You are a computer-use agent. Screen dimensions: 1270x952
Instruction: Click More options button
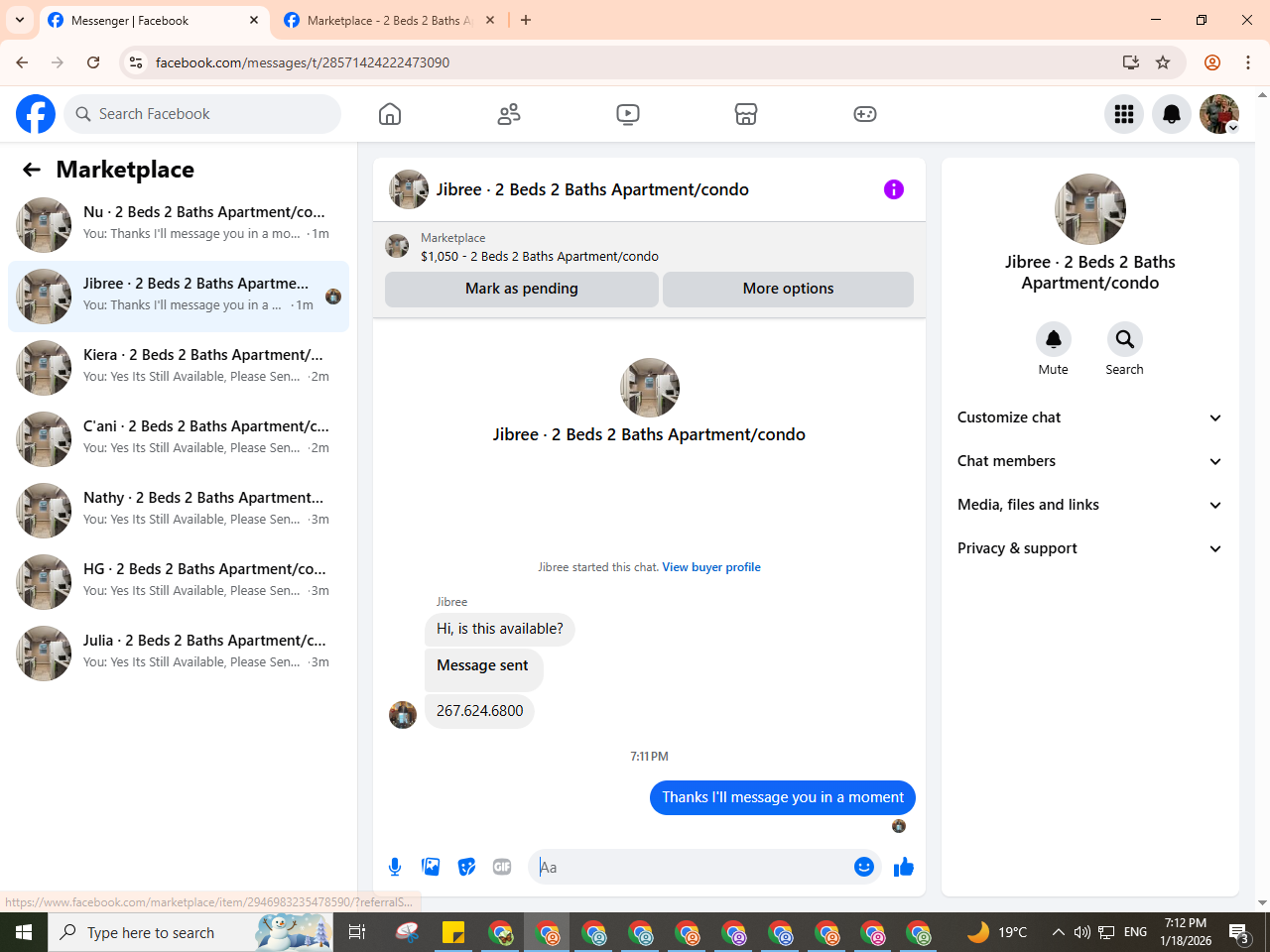pyautogui.click(x=788, y=289)
